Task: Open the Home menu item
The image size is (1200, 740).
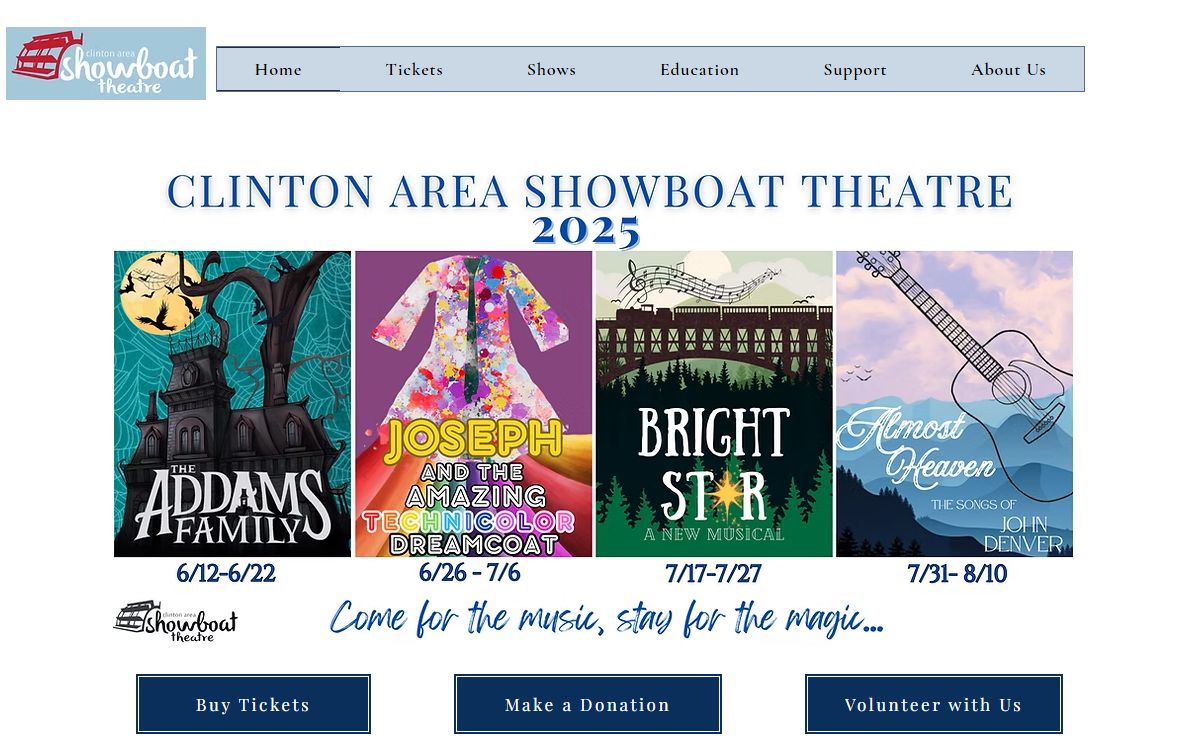Action: point(278,69)
